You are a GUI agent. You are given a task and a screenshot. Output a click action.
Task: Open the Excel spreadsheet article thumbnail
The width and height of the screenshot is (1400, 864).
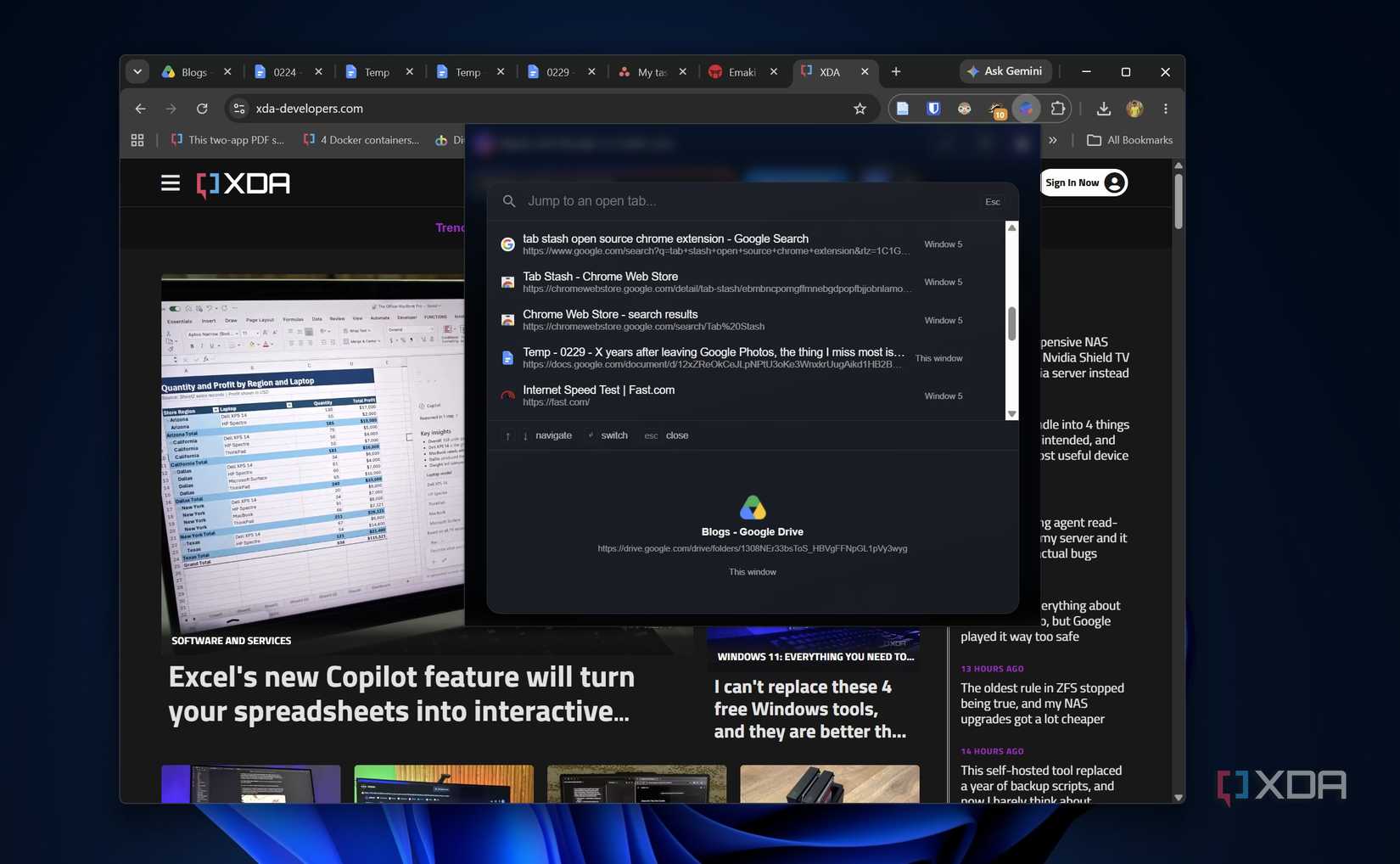click(x=313, y=463)
